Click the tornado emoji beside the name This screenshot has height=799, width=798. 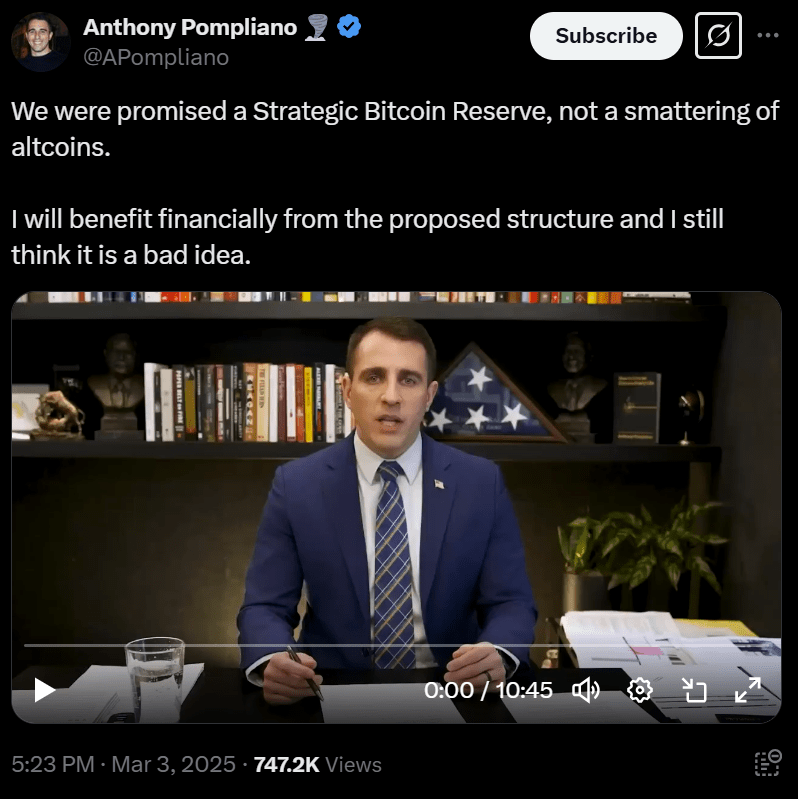click(316, 27)
